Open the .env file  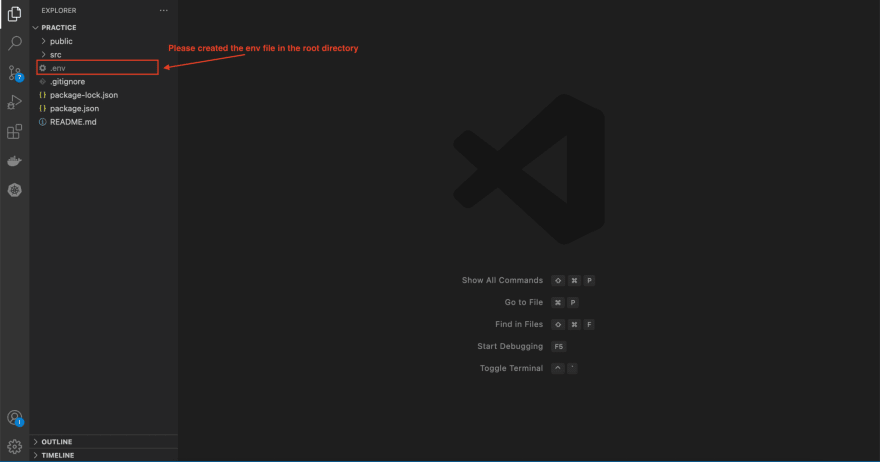[x=98, y=68]
